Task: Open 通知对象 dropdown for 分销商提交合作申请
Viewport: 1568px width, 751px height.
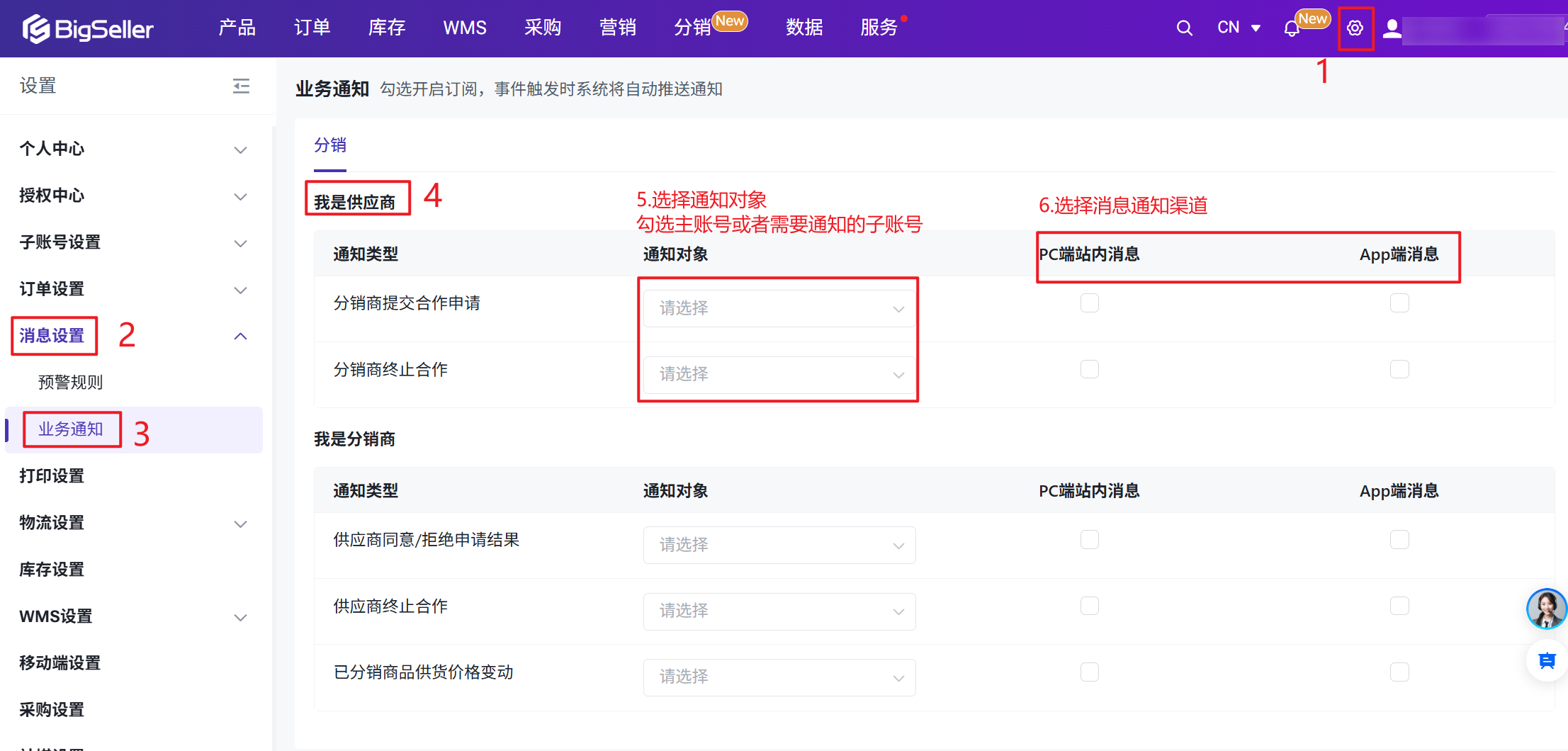Action: click(779, 308)
